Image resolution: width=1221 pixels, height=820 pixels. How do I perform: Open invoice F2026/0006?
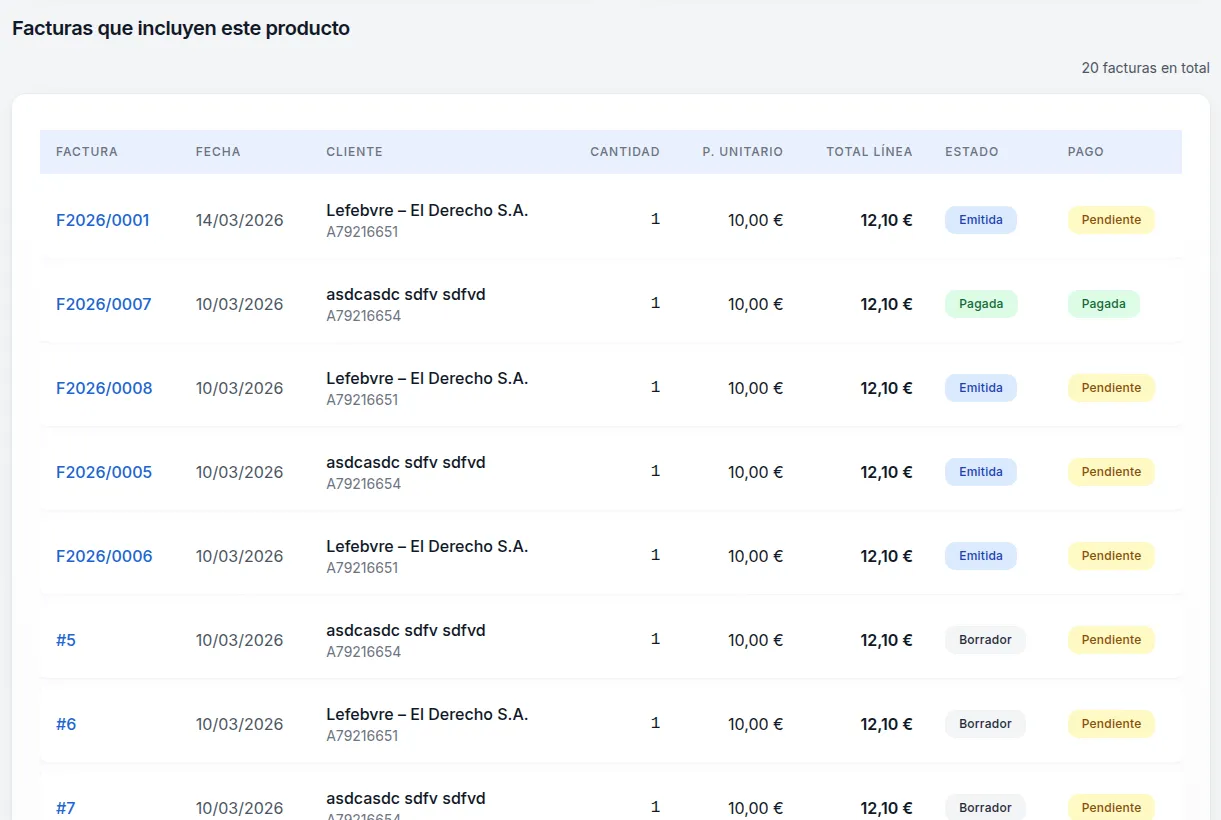pyautogui.click(x=103, y=555)
